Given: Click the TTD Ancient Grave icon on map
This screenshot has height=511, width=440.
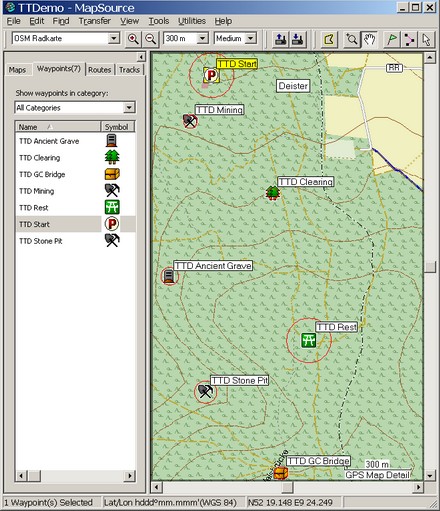Looking at the screenshot, I should click(x=169, y=276).
